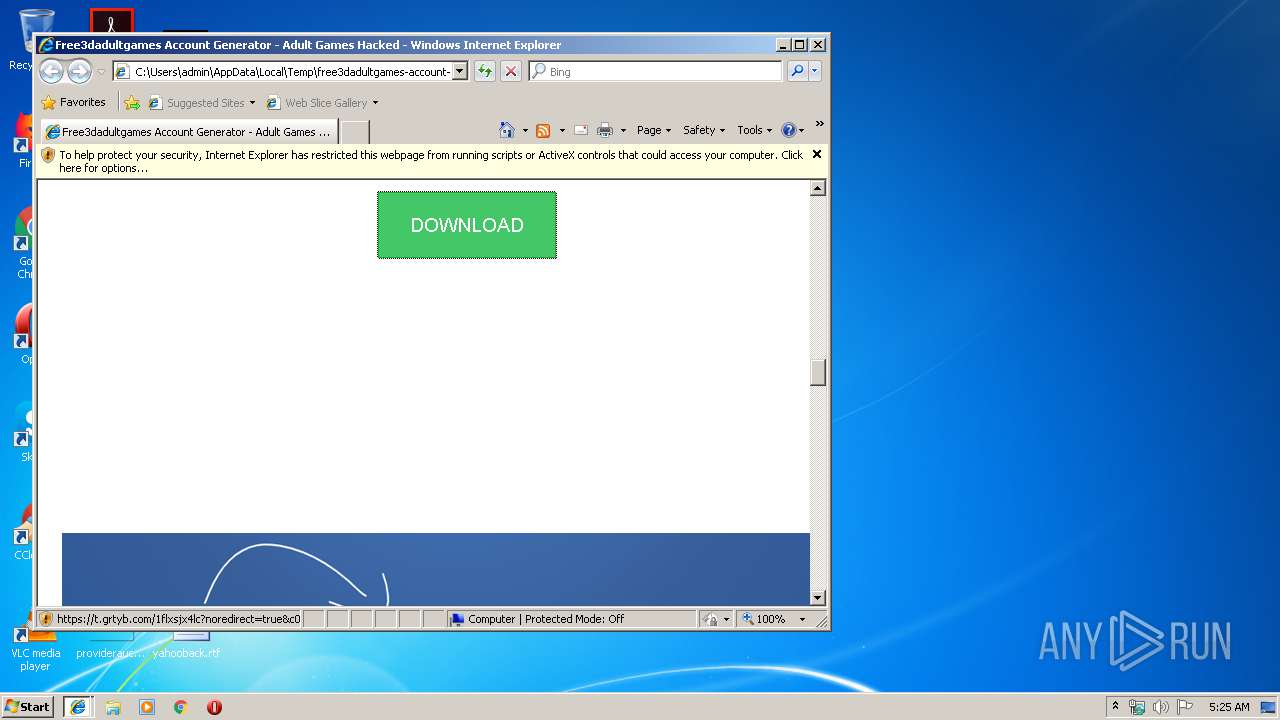Click the vertical scrollbar thumb
Viewport: 1280px width, 720px height.
(817, 372)
